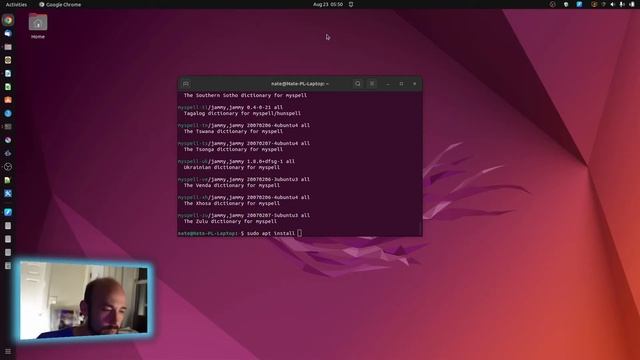
Task: Open the Home folder desktop icon
Action: point(38,26)
